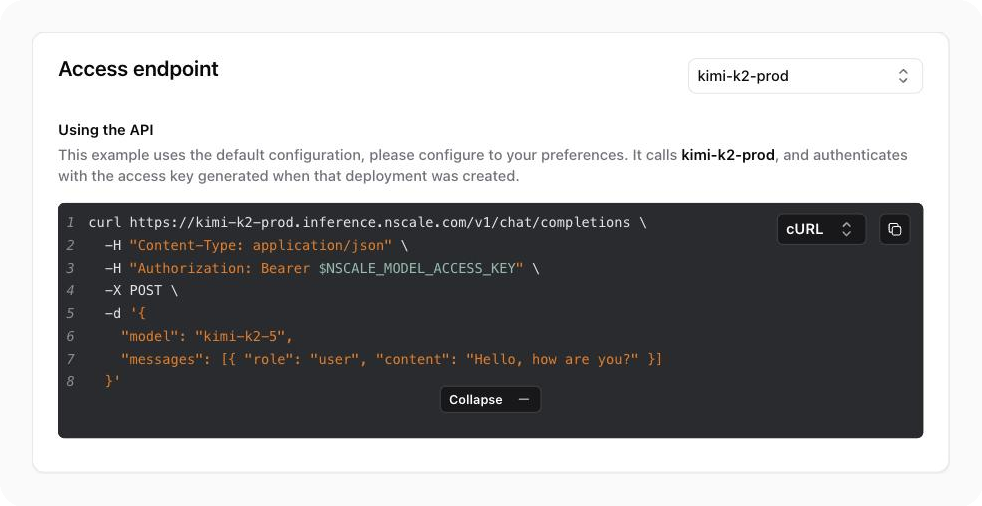Collapse the code block
982x506 pixels.
[x=490, y=400]
